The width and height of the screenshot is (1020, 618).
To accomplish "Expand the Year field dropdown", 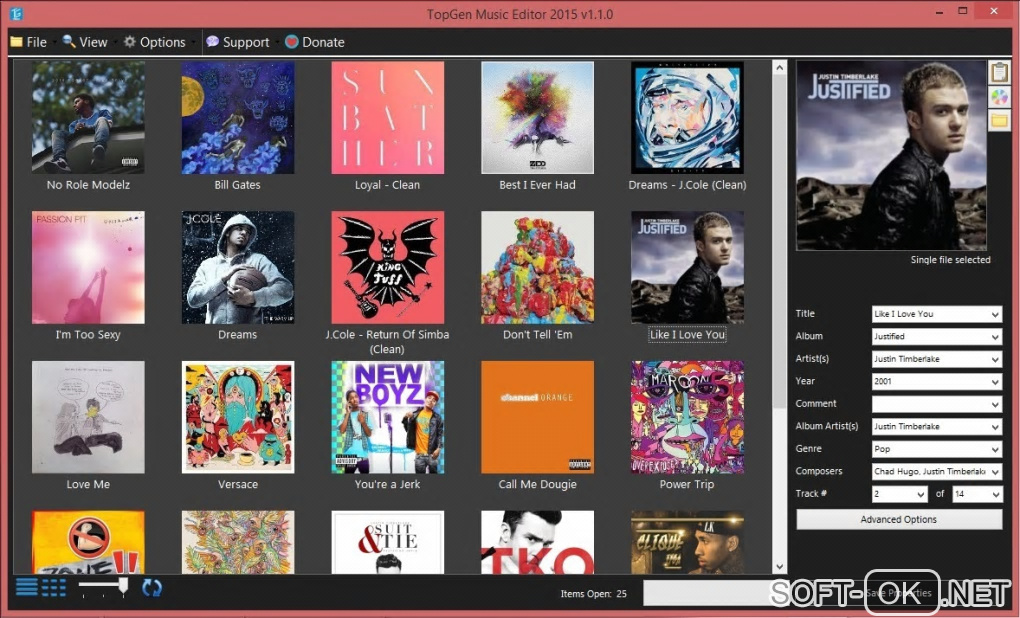I will click(995, 382).
